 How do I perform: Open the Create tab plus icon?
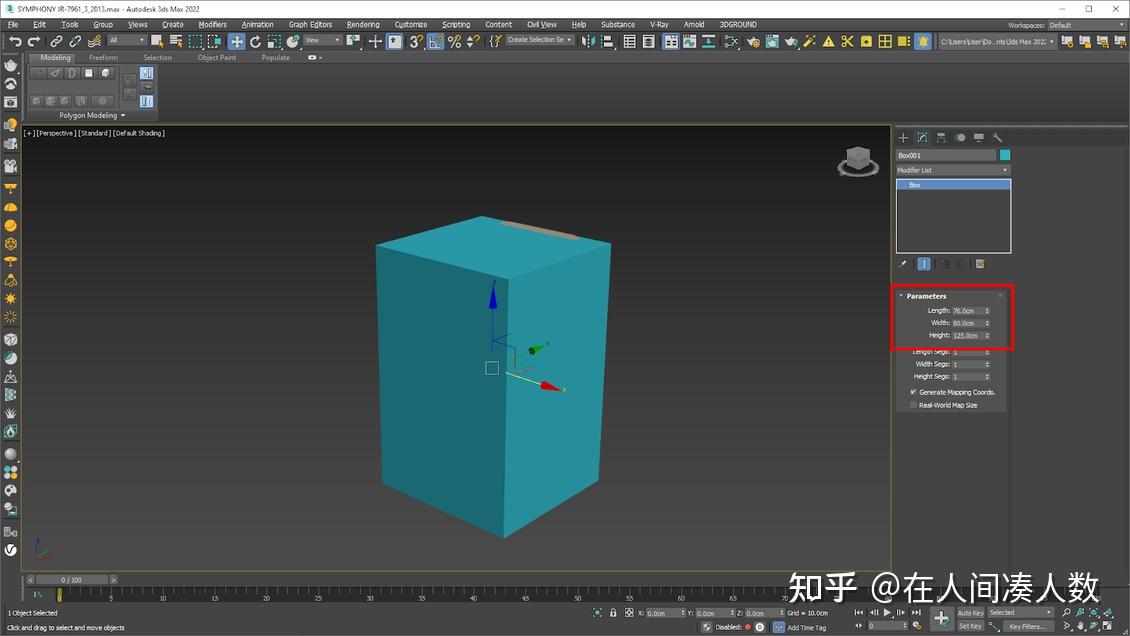click(x=903, y=138)
